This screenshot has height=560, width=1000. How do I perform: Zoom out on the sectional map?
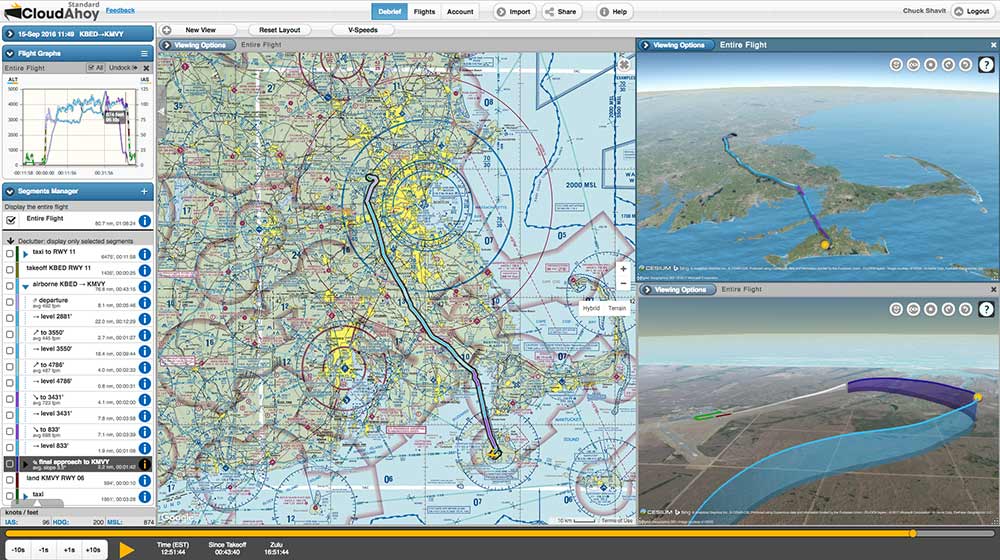tap(623, 284)
